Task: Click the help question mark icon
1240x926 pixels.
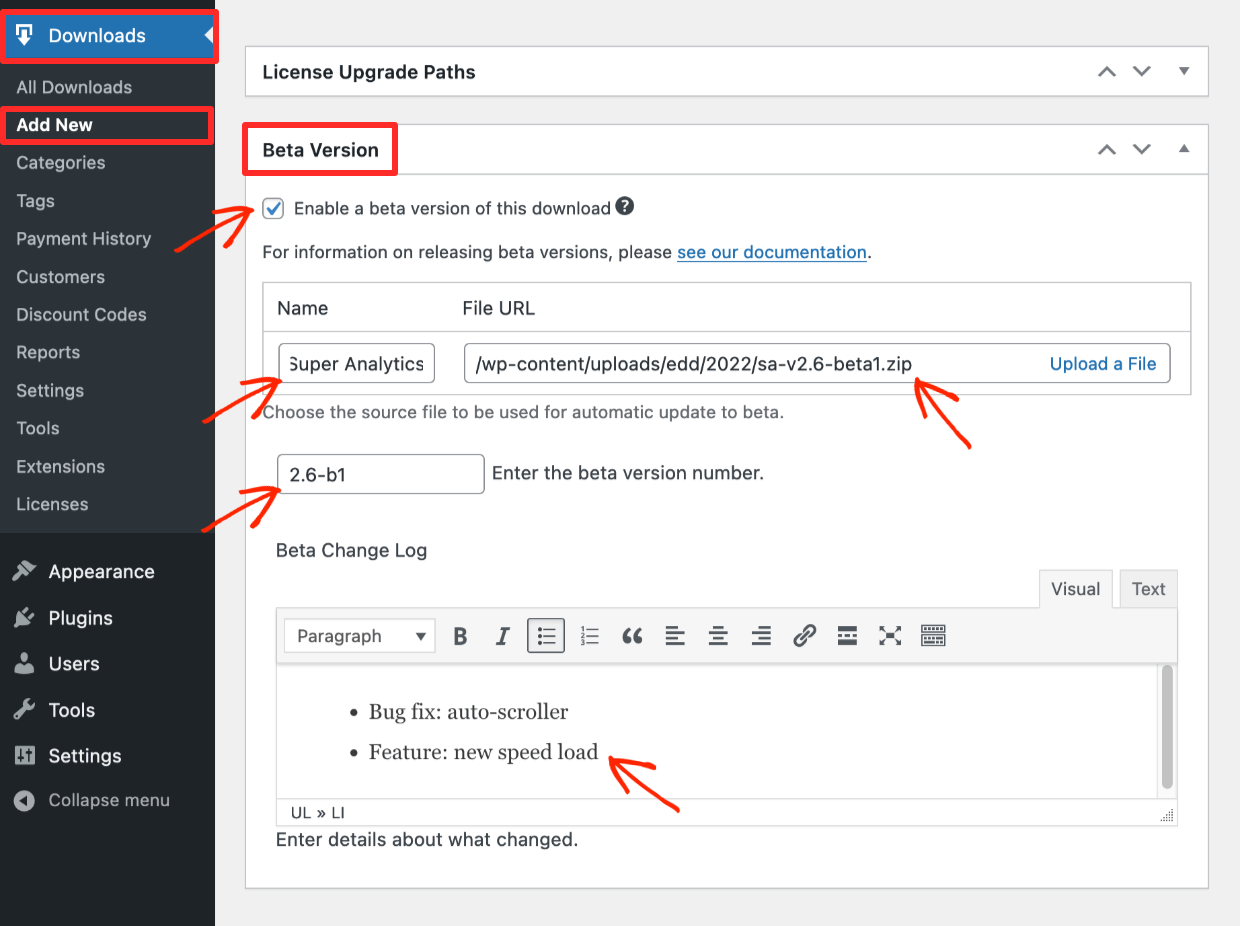Action: point(625,207)
